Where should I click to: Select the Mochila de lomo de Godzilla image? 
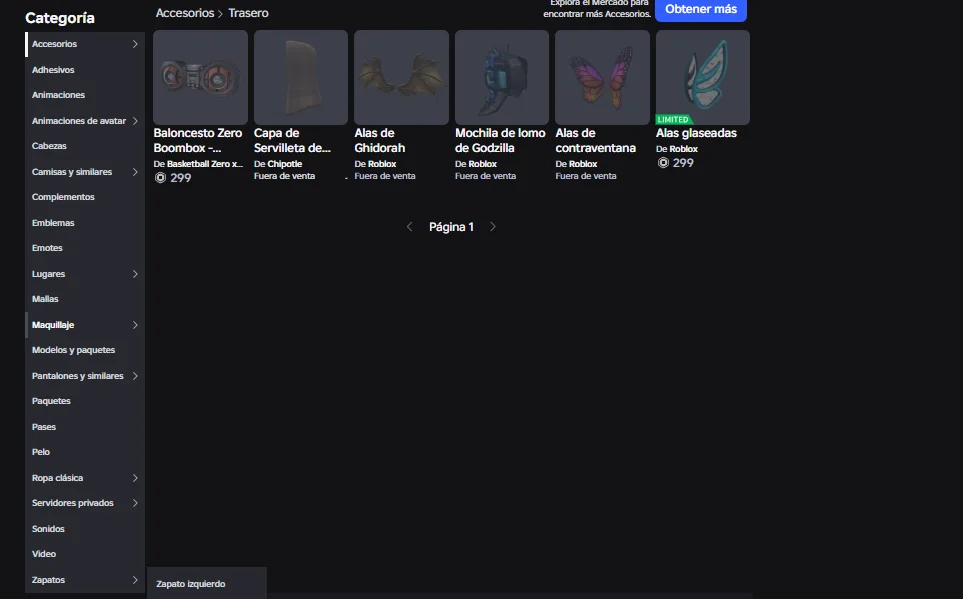tap(502, 77)
